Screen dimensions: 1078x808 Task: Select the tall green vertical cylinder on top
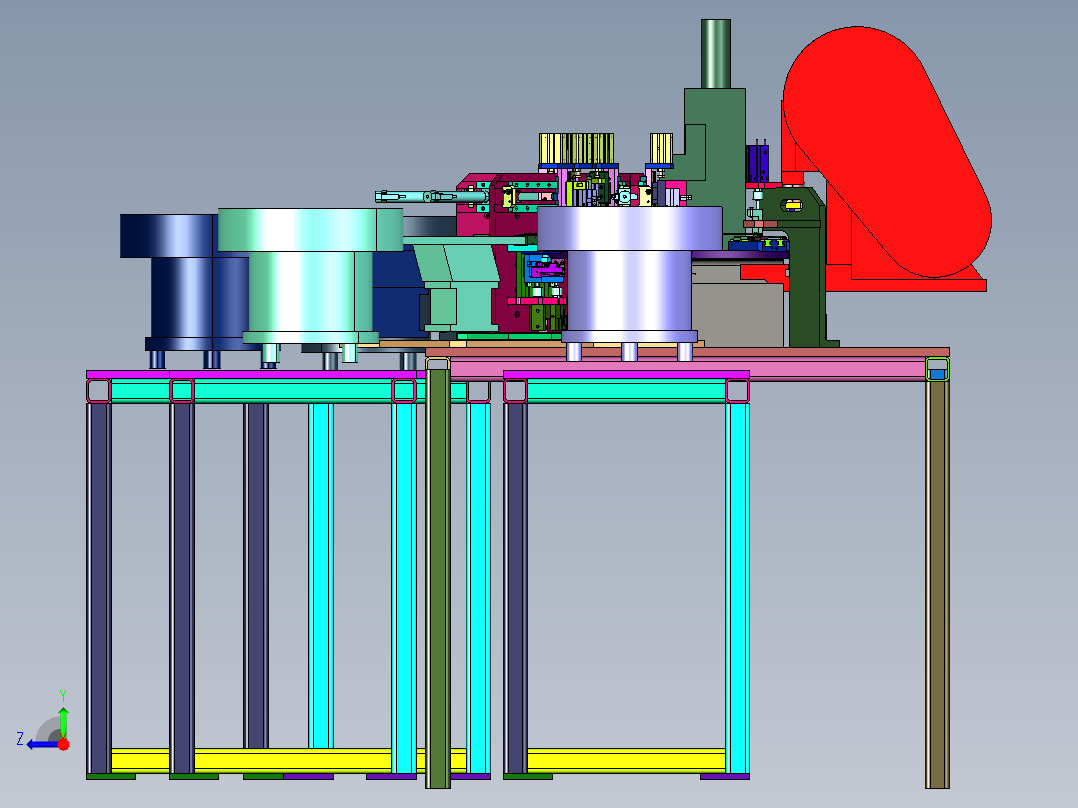716,54
